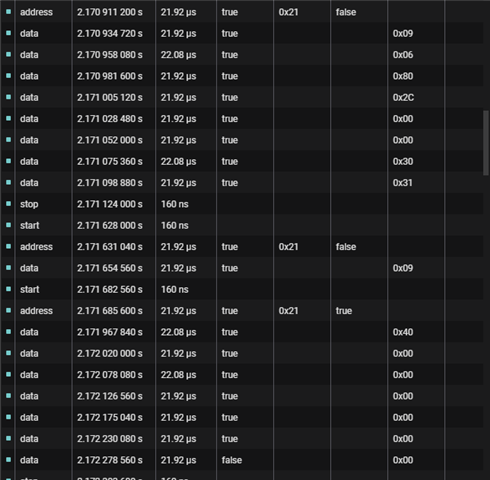Select the data row with value 0x80

click(242, 76)
